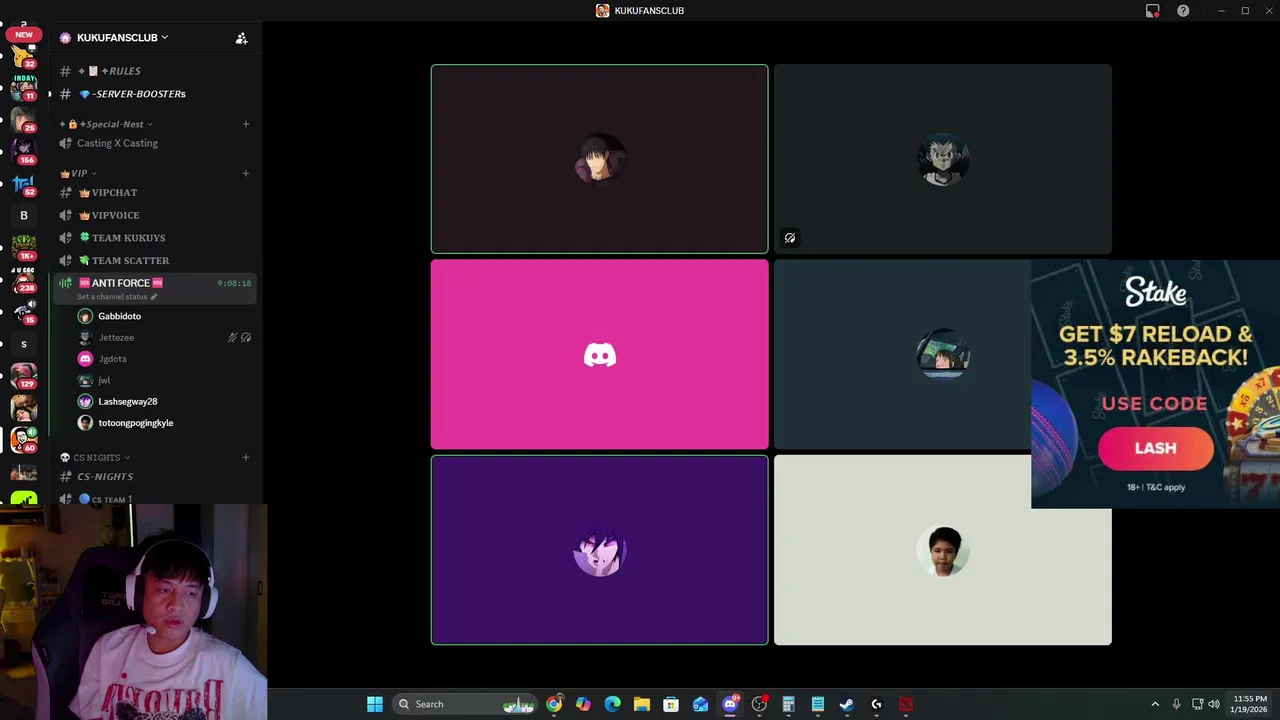Viewport: 1280px width, 720px height.
Task: Open the server labeled B
Action: point(23,216)
